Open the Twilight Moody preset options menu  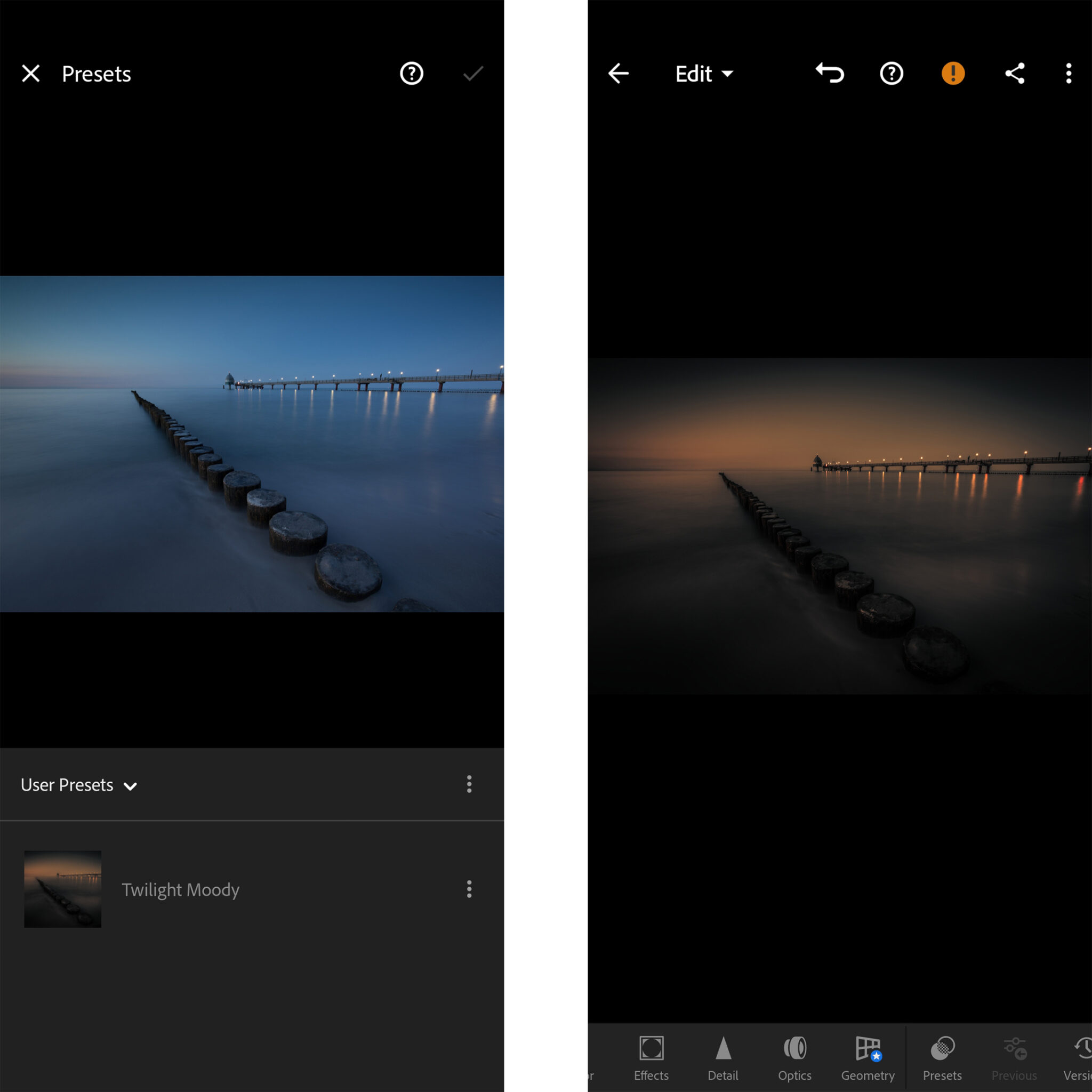click(469, 889)
